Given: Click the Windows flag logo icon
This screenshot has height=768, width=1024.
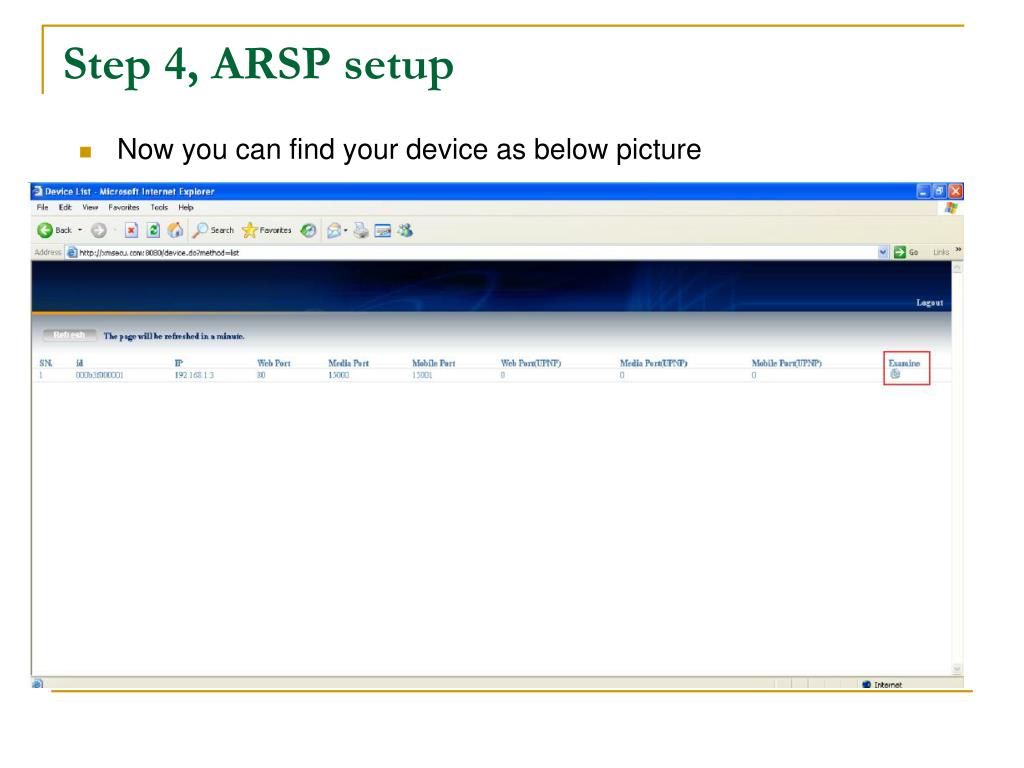Looking at the screenshot, I should pyautogui.click(x=951, y=208).
